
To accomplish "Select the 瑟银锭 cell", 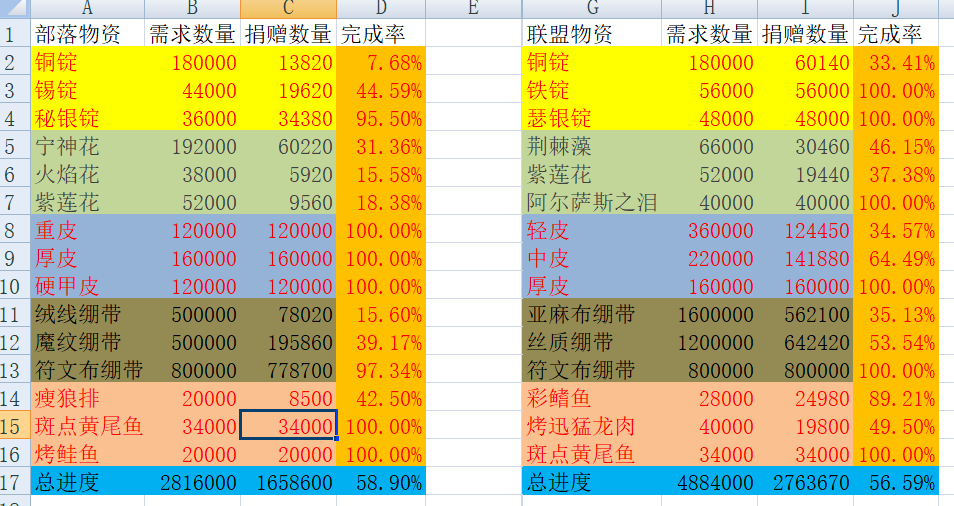I will tap(591, 118).
